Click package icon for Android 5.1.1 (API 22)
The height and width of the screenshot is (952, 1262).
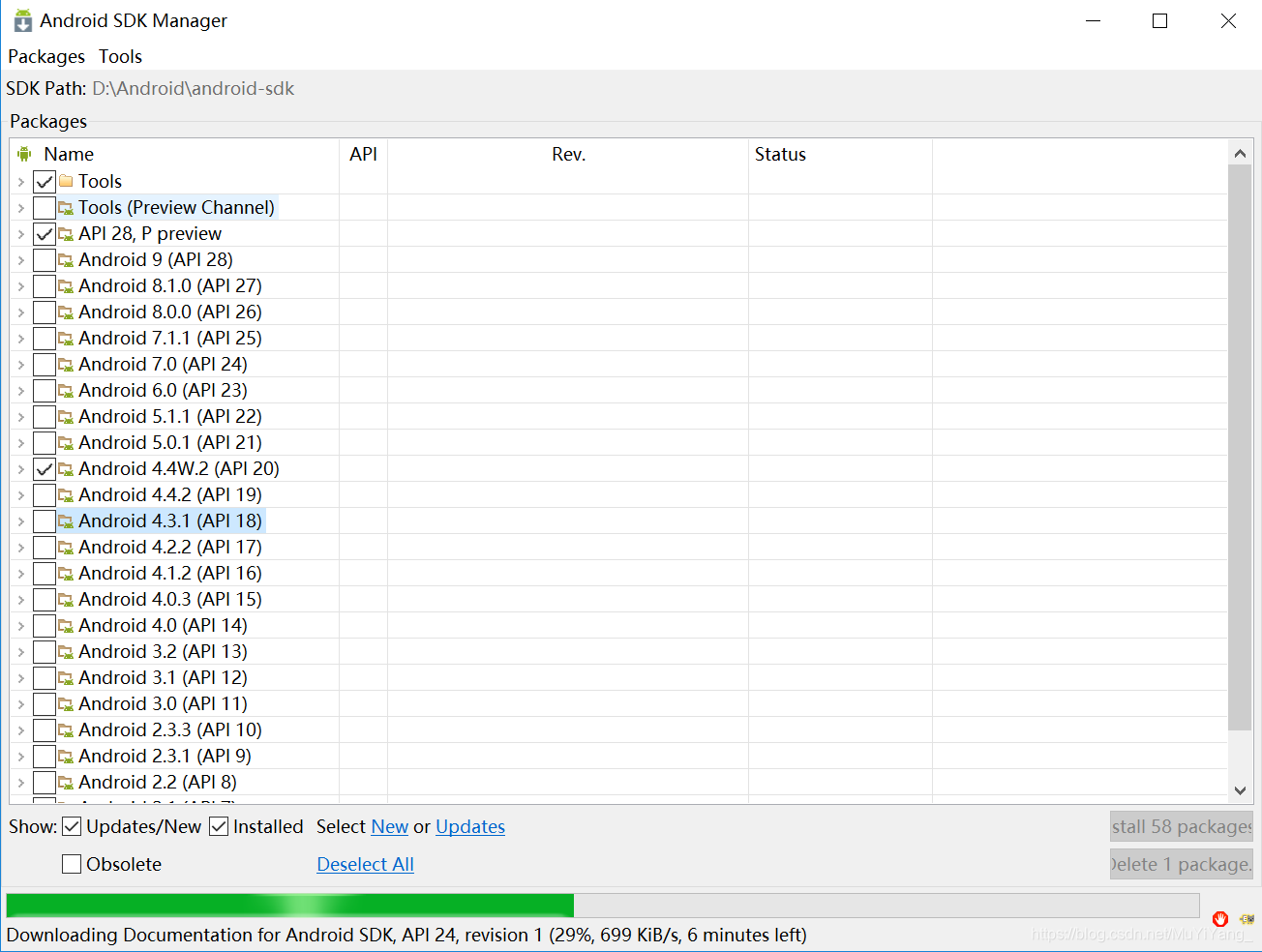pos(66,416)
